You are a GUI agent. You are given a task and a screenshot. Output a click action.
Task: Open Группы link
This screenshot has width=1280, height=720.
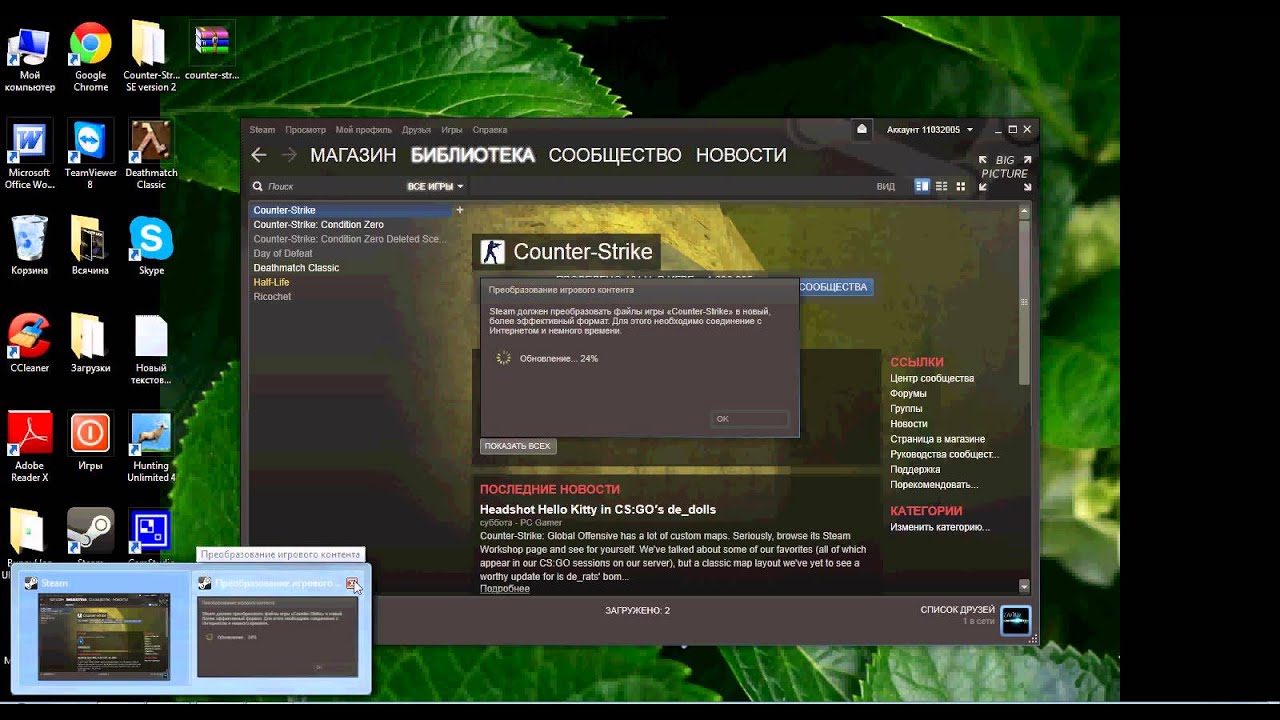906,408
